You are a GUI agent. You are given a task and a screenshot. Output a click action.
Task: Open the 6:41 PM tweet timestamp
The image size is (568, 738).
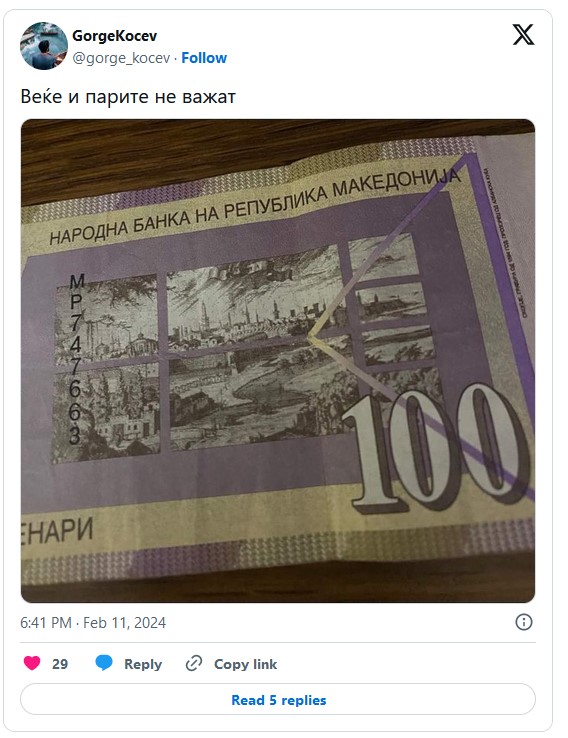[46, 623]
